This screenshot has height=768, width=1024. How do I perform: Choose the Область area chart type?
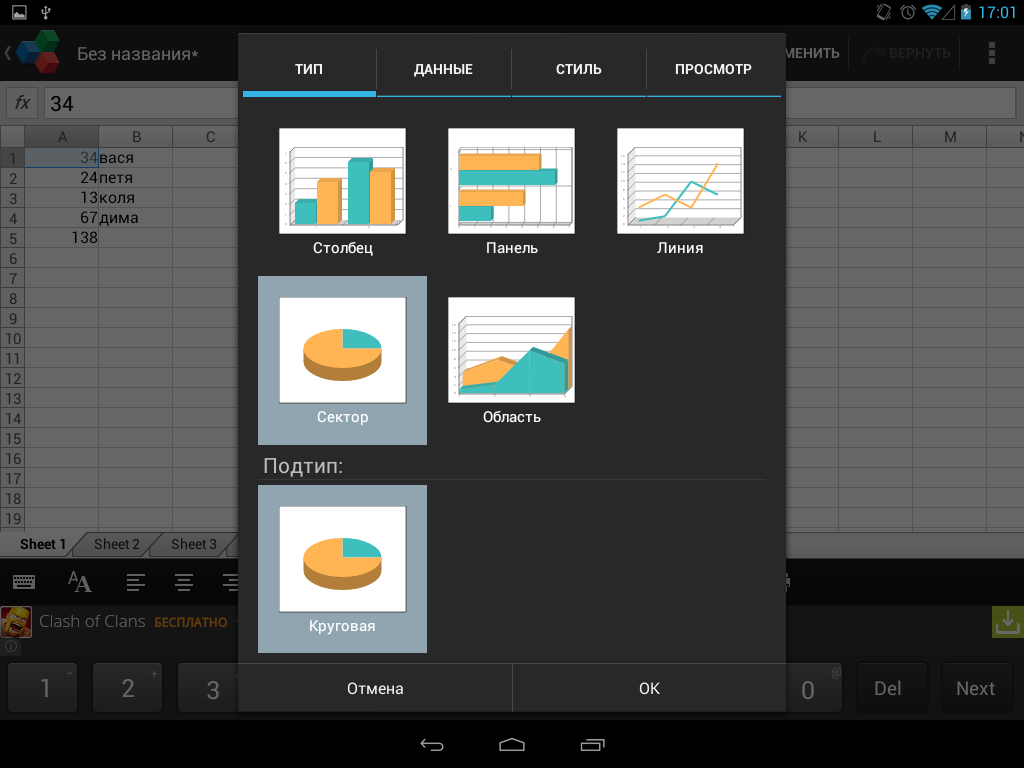click(511, 360)
